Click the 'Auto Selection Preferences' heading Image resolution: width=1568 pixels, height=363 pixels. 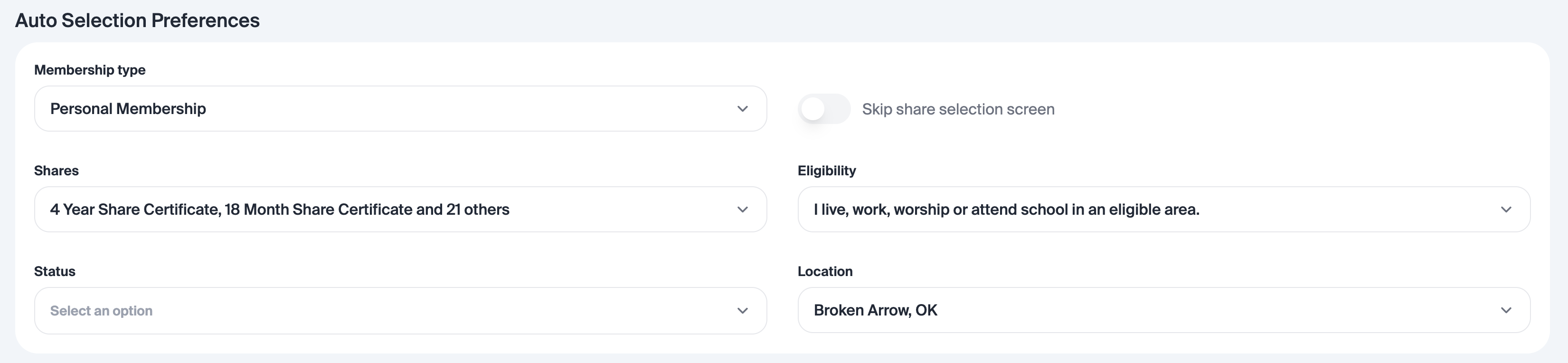pos(137,21)
